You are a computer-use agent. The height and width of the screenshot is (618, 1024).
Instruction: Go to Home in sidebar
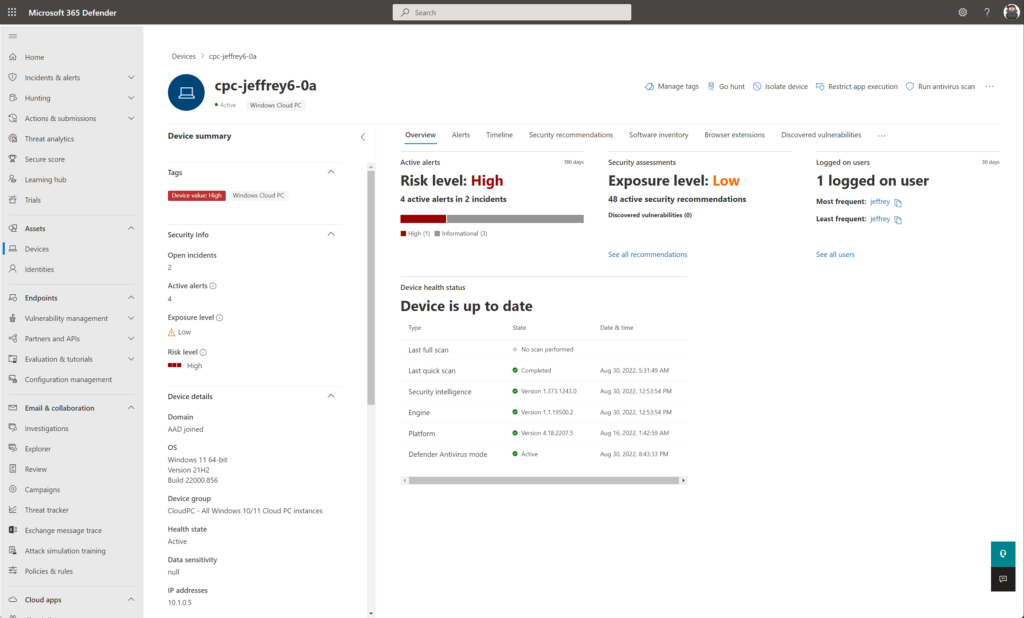34,57
